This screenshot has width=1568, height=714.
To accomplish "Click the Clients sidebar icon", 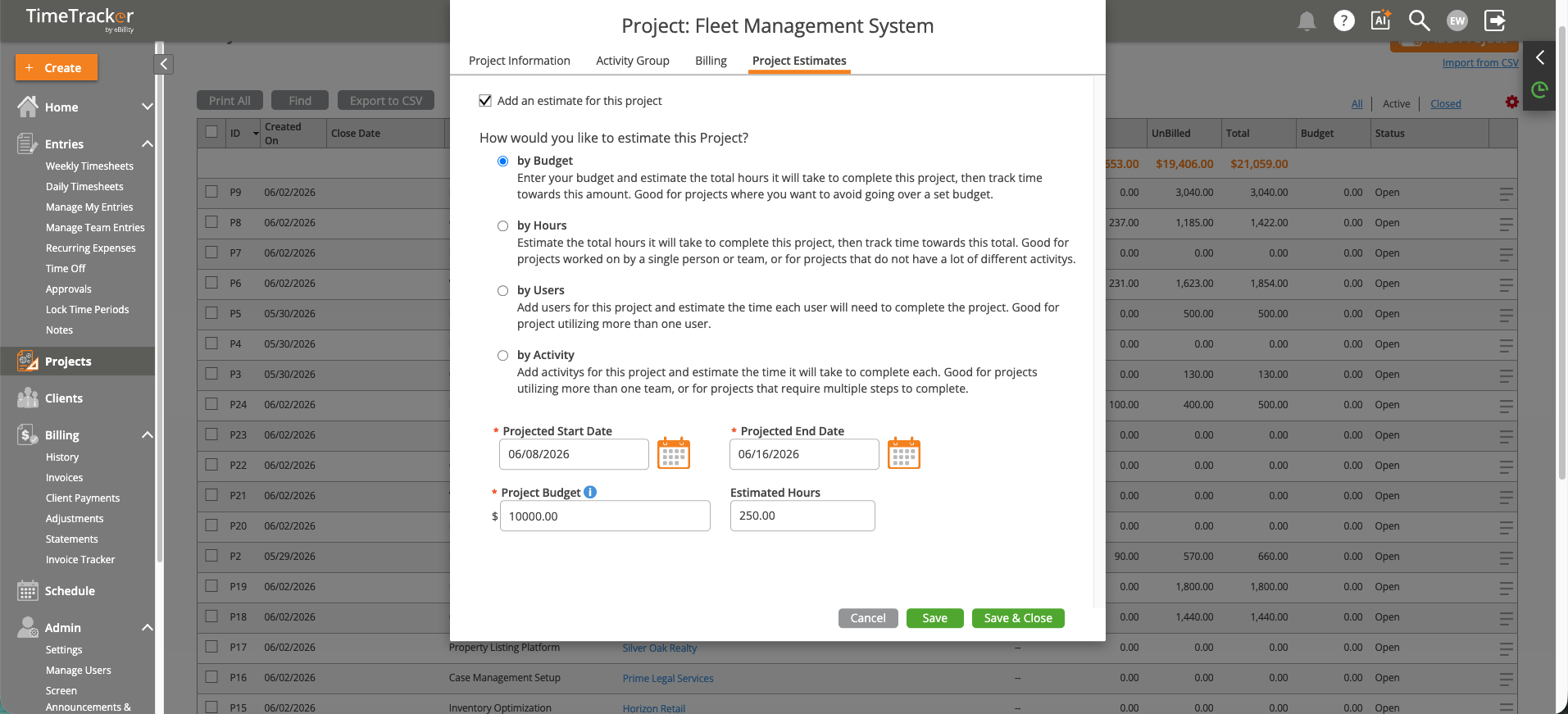I will click(x=28, y=398).
